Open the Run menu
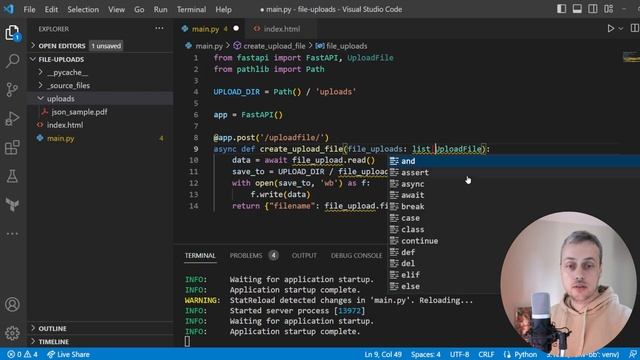 coord(160,9)
